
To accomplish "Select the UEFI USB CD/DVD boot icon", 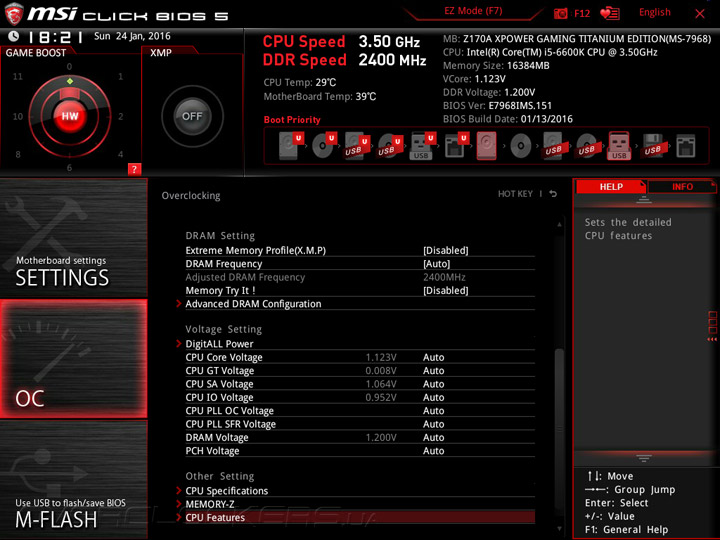I will (390, 146).
